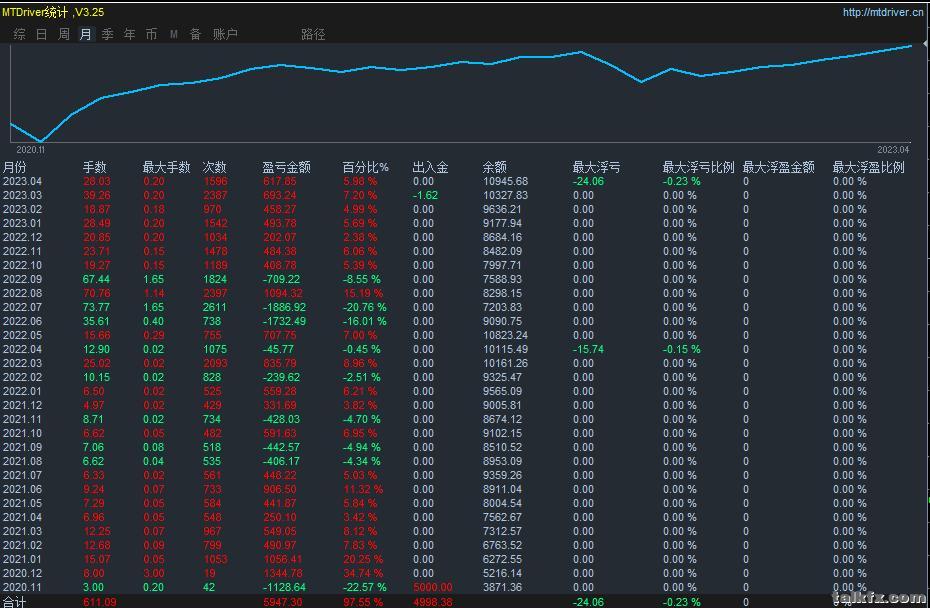Click the total percentage 97.55 %

pyautogui.click(x=364, y=602)
